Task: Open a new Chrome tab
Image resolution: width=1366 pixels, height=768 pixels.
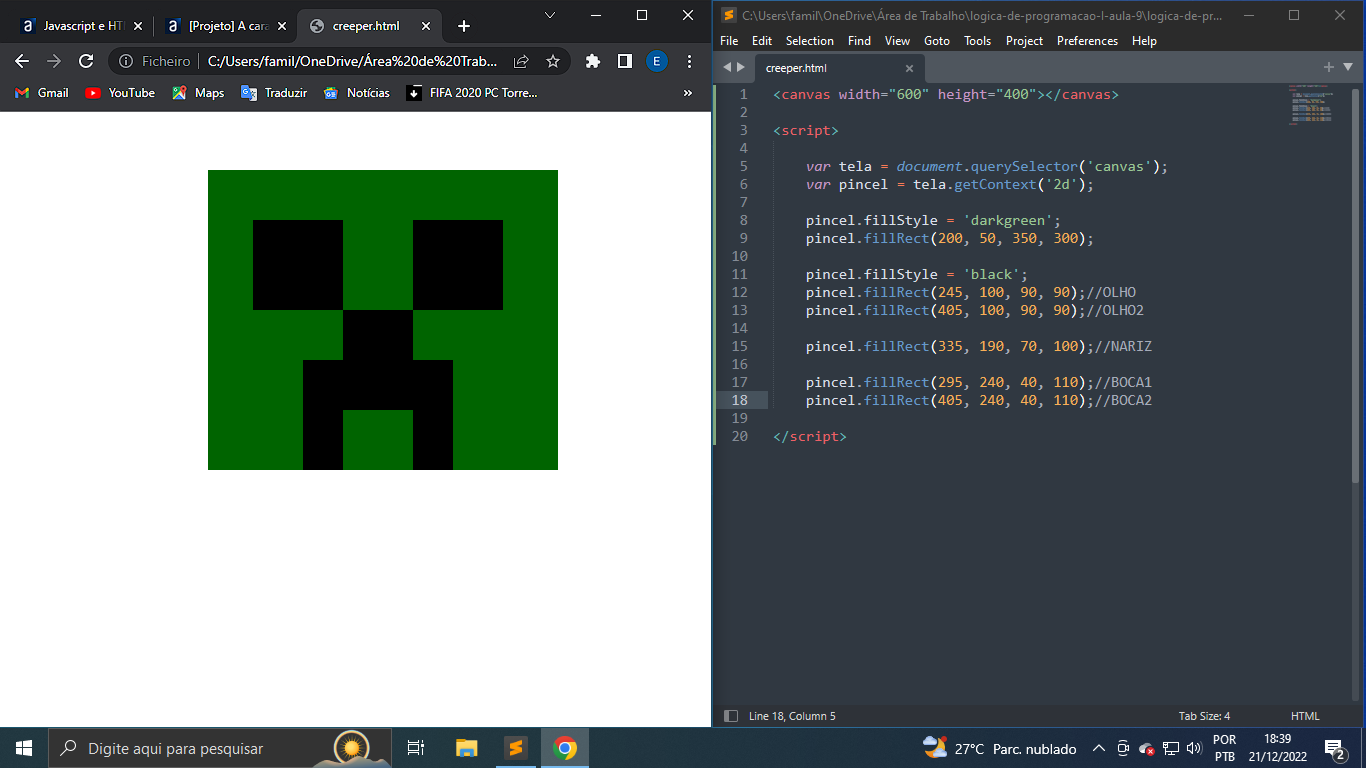Action: (464, 26)
